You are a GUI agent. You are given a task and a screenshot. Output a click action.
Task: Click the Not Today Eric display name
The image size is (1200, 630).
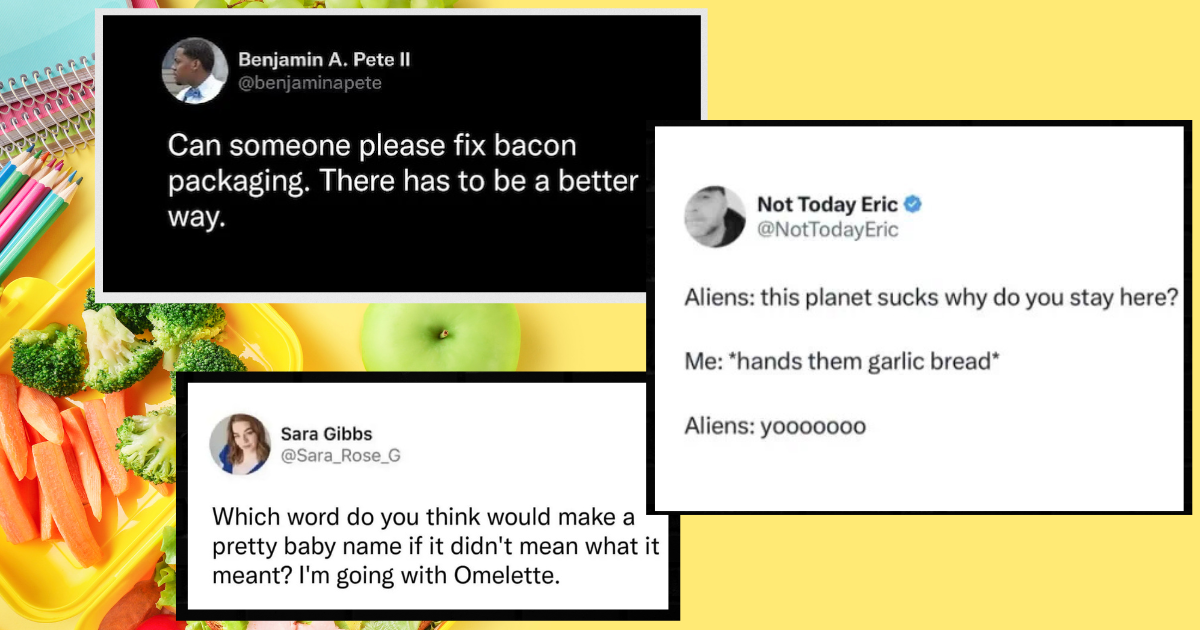pos(827,205)
